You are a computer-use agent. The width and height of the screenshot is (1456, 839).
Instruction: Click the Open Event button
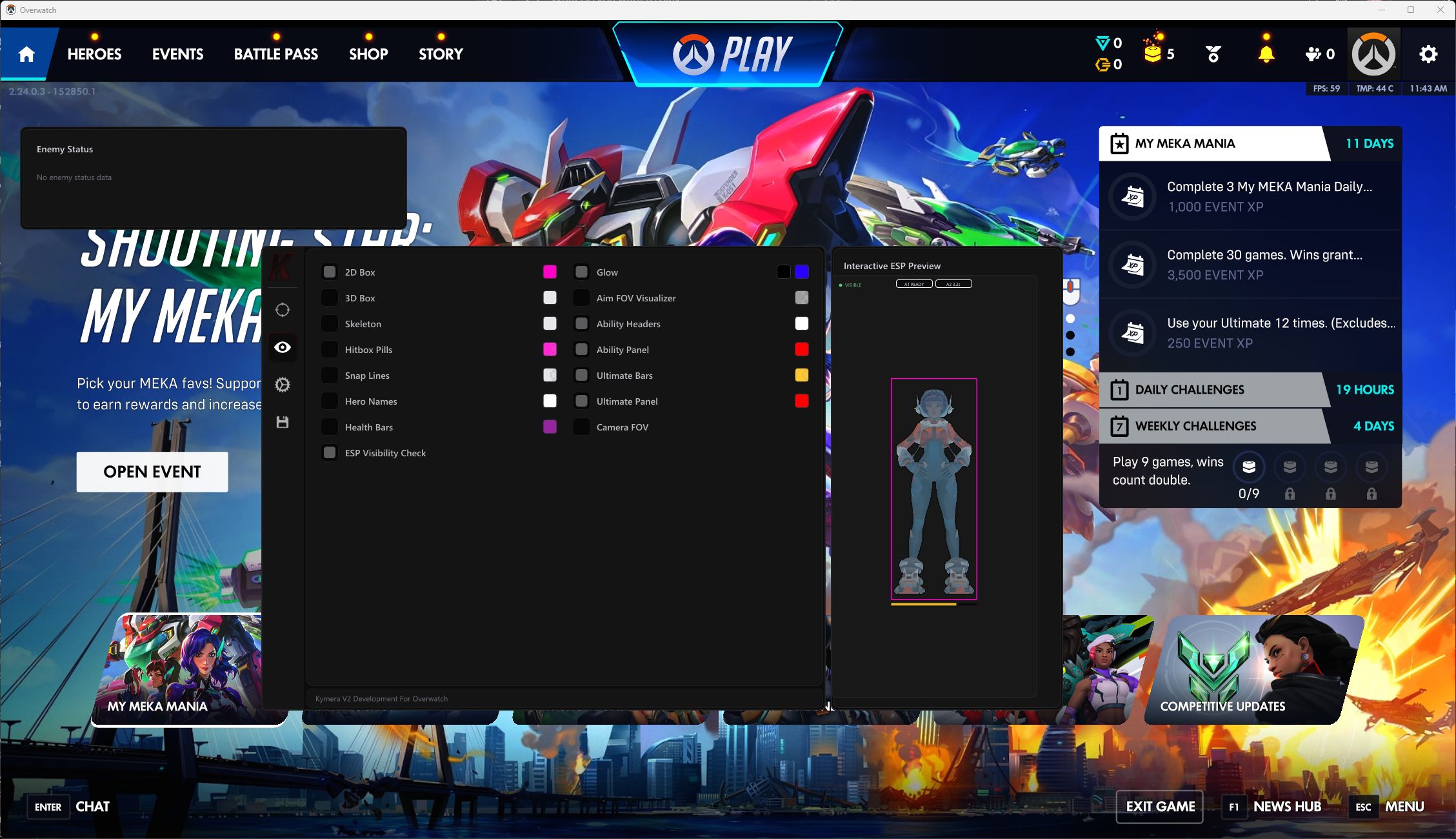(x=152, y=472)
